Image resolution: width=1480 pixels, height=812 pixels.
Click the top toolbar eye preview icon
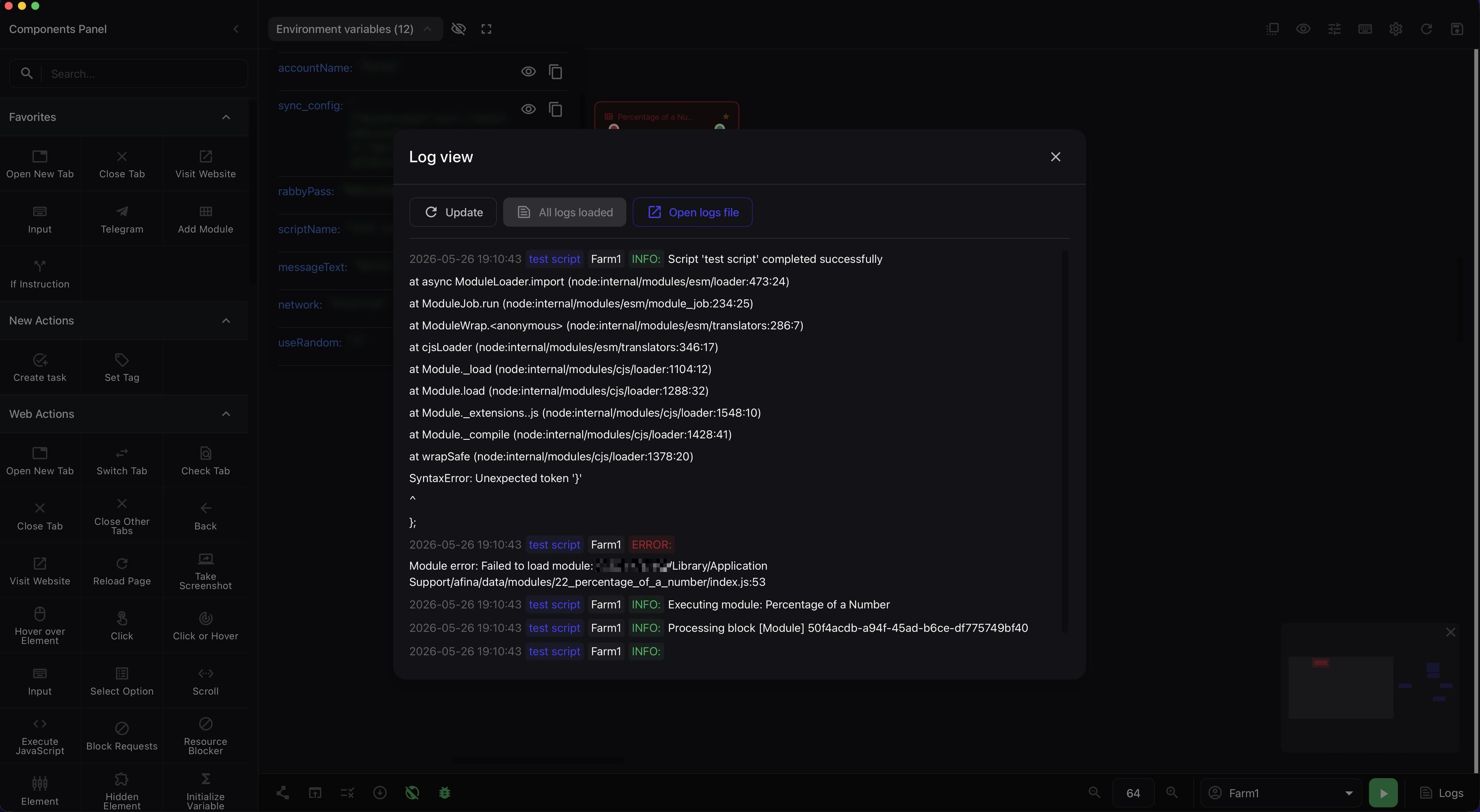[x=1303, y=29]
